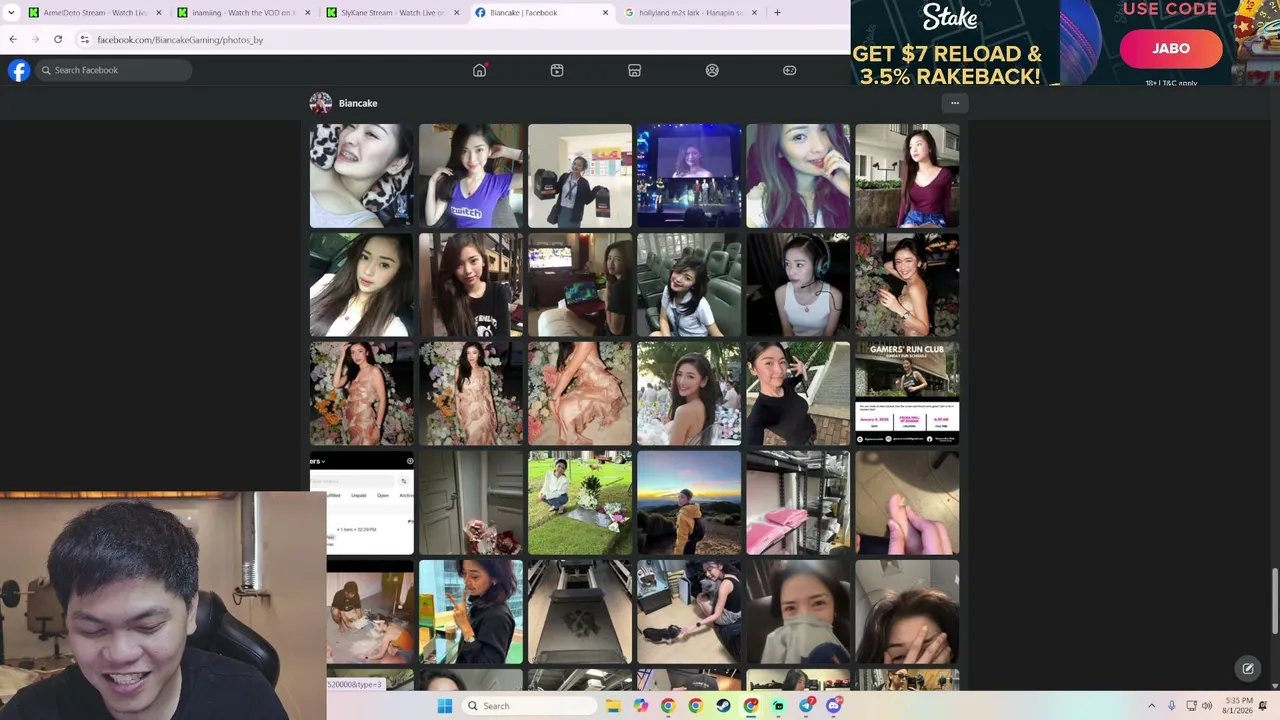Click the new message compose icon
Viewport: 1280px width, 720px height.
click(x=1248, y=669)
